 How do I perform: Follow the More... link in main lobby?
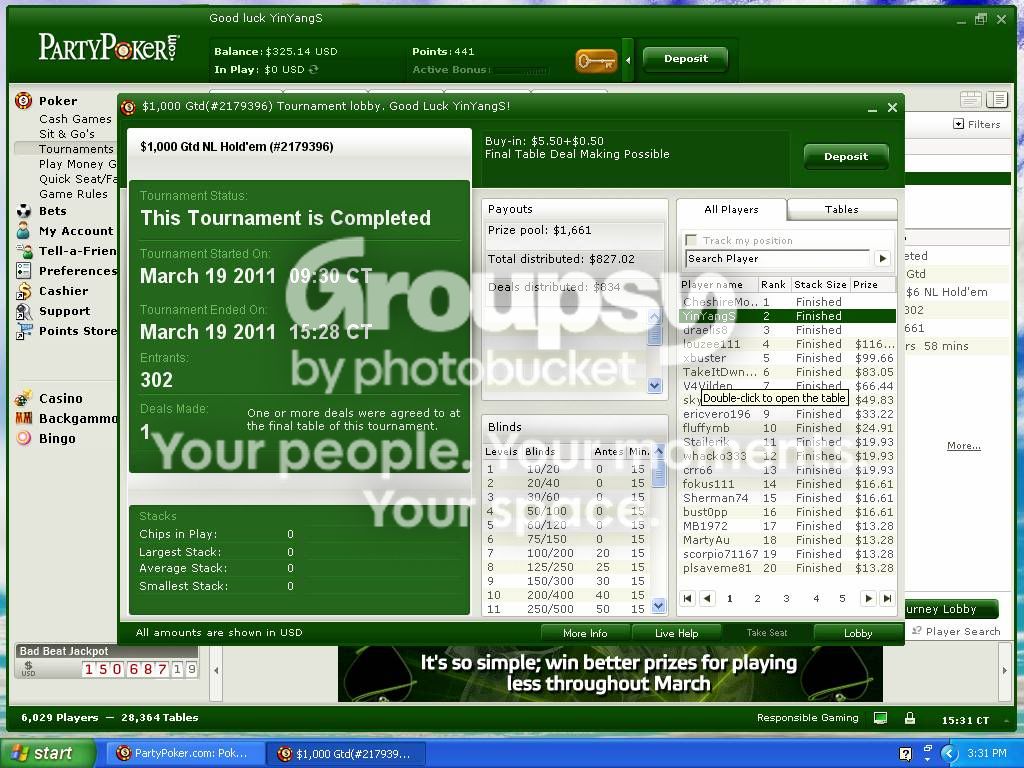pyautogui.click(x=964, y=445)
